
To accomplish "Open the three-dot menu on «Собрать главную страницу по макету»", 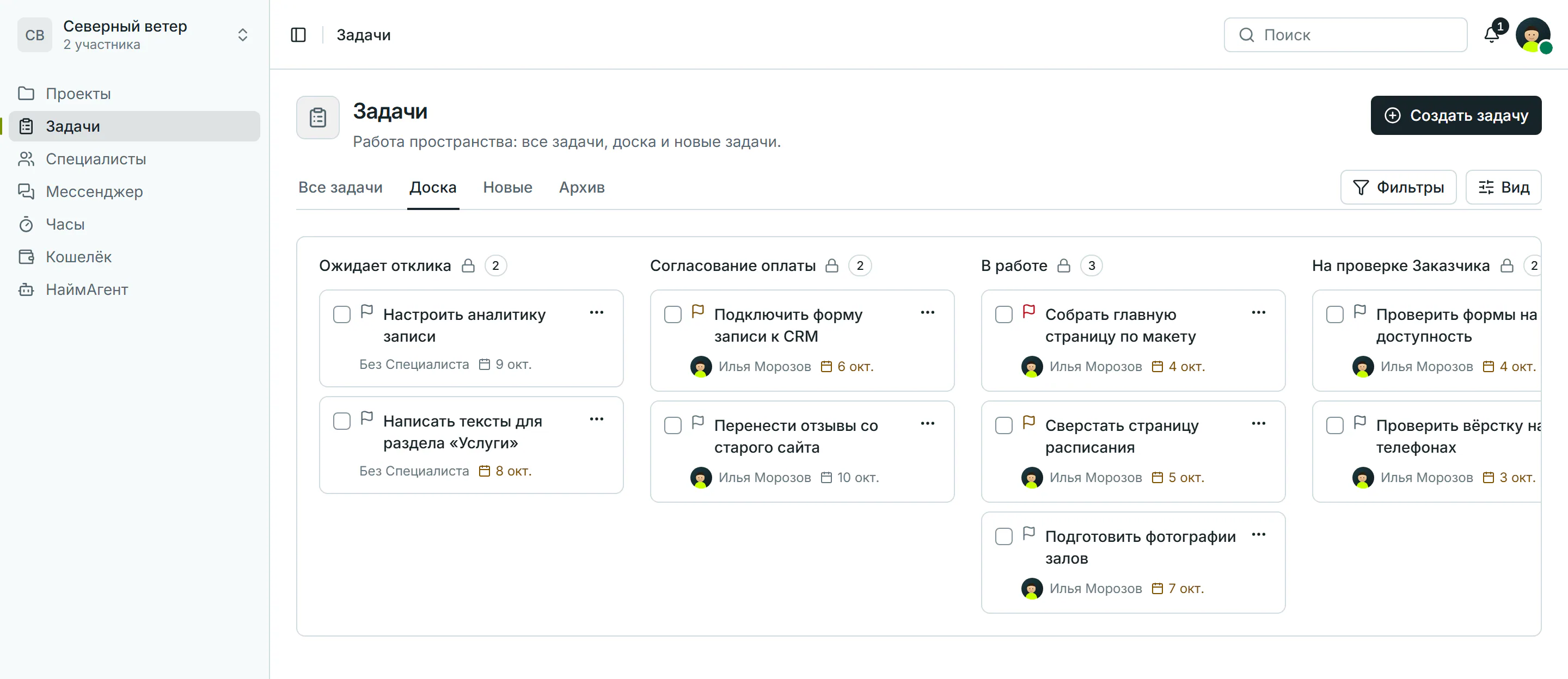I will click(x=1258, y=313).
